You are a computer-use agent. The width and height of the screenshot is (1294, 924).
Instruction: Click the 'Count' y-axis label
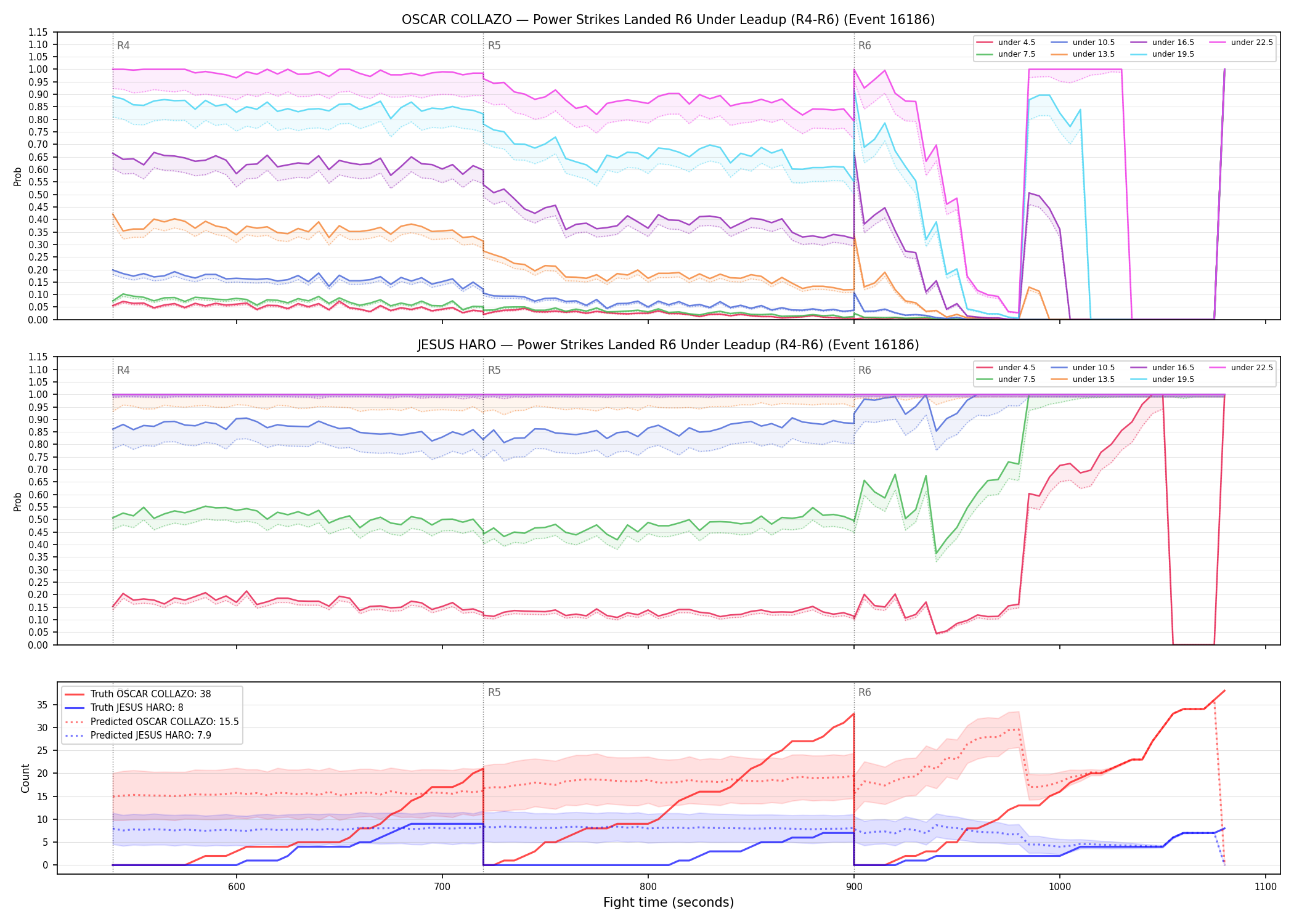[25, 778]
